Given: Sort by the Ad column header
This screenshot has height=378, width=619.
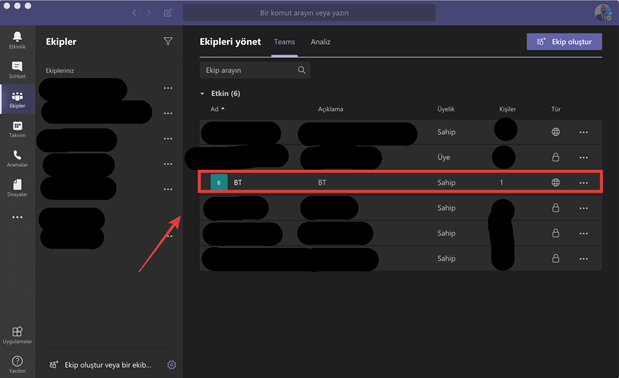Looking at the screenshot, I should tap(217, 109).
